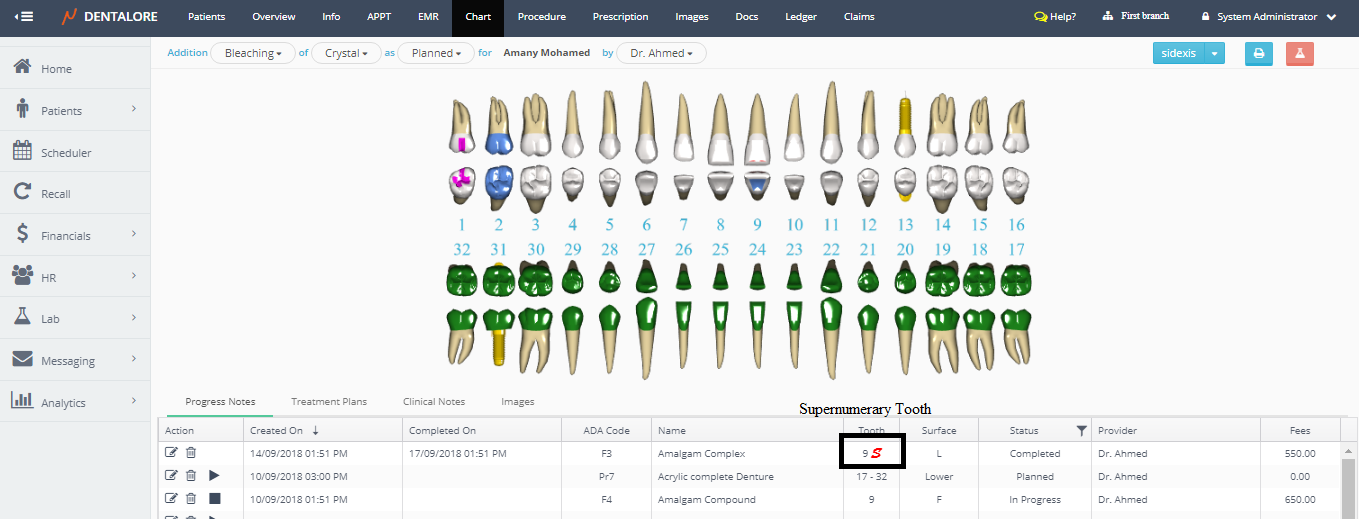Filter the Status column
Image resolution: width=1359 pixels, height=519 pixels.
(1080, 431)
